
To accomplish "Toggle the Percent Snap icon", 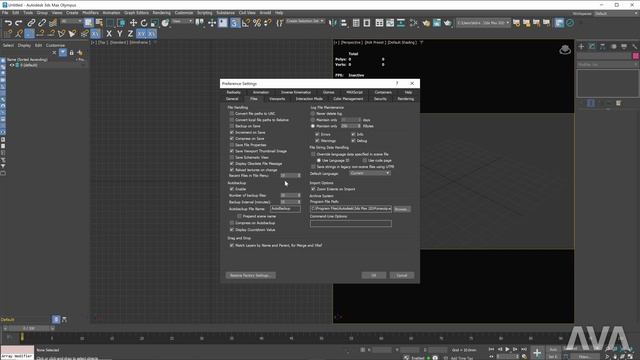I will 257,23.
